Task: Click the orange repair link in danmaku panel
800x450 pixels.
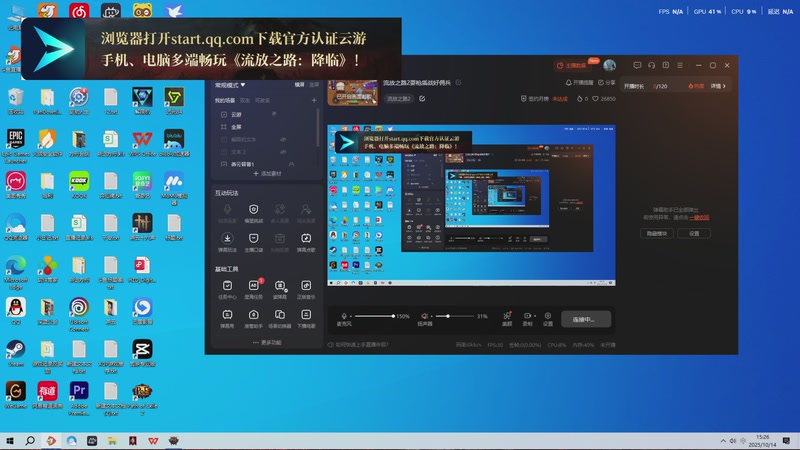Action: pyautogui.click(x=699, y=217)
